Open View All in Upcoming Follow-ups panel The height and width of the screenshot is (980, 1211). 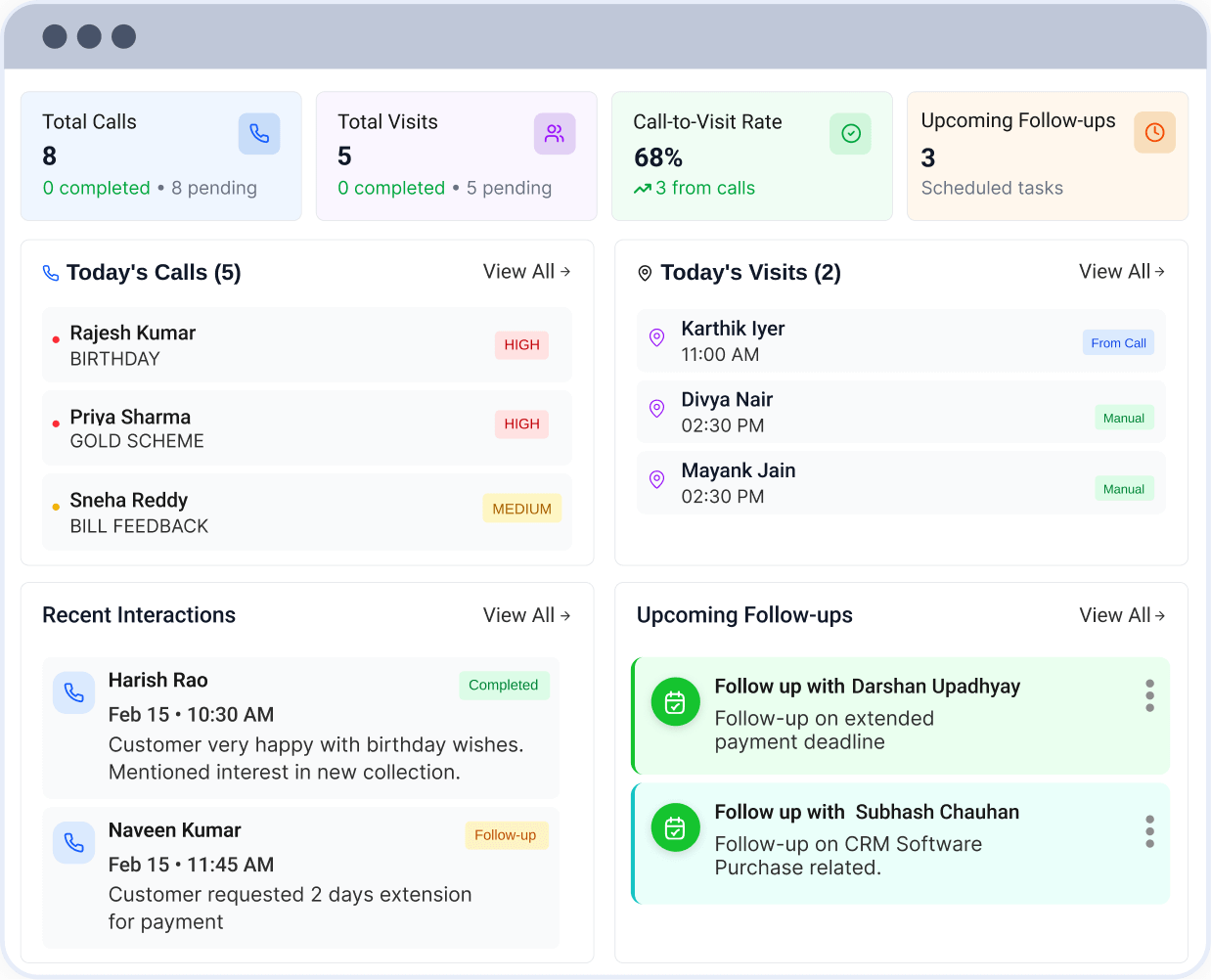(x=1121, y=615)
